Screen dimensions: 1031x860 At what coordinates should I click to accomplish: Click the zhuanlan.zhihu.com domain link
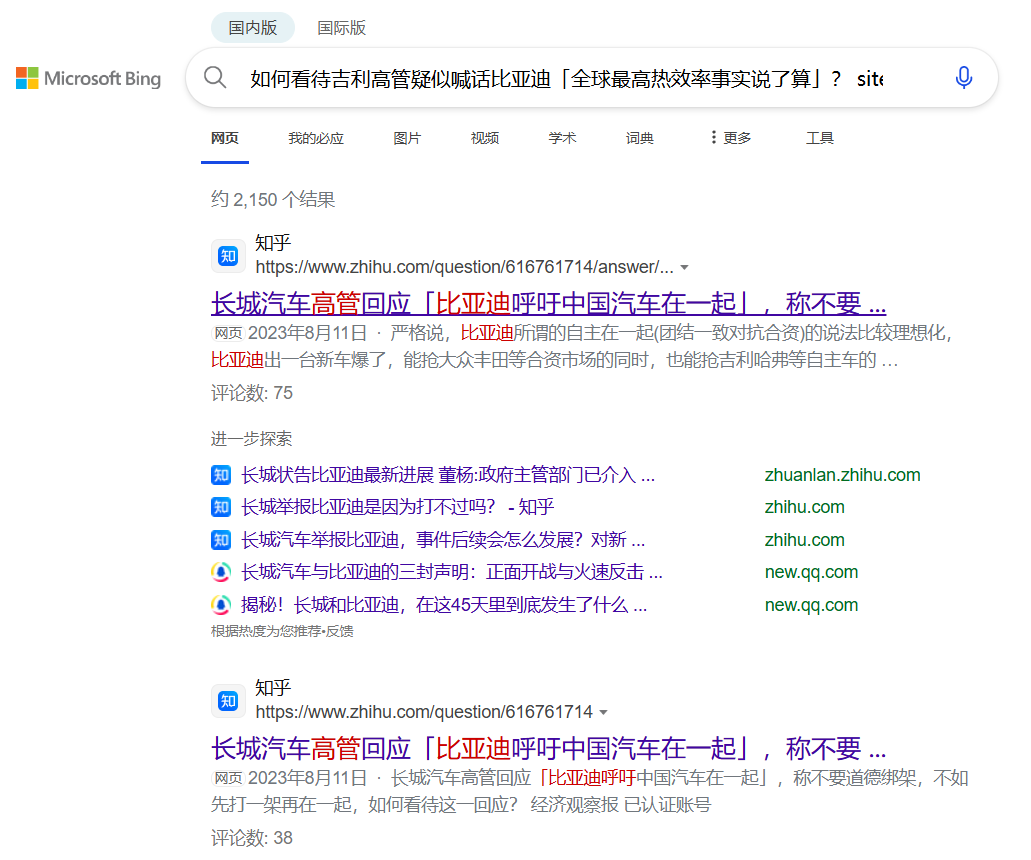(842, 475)
